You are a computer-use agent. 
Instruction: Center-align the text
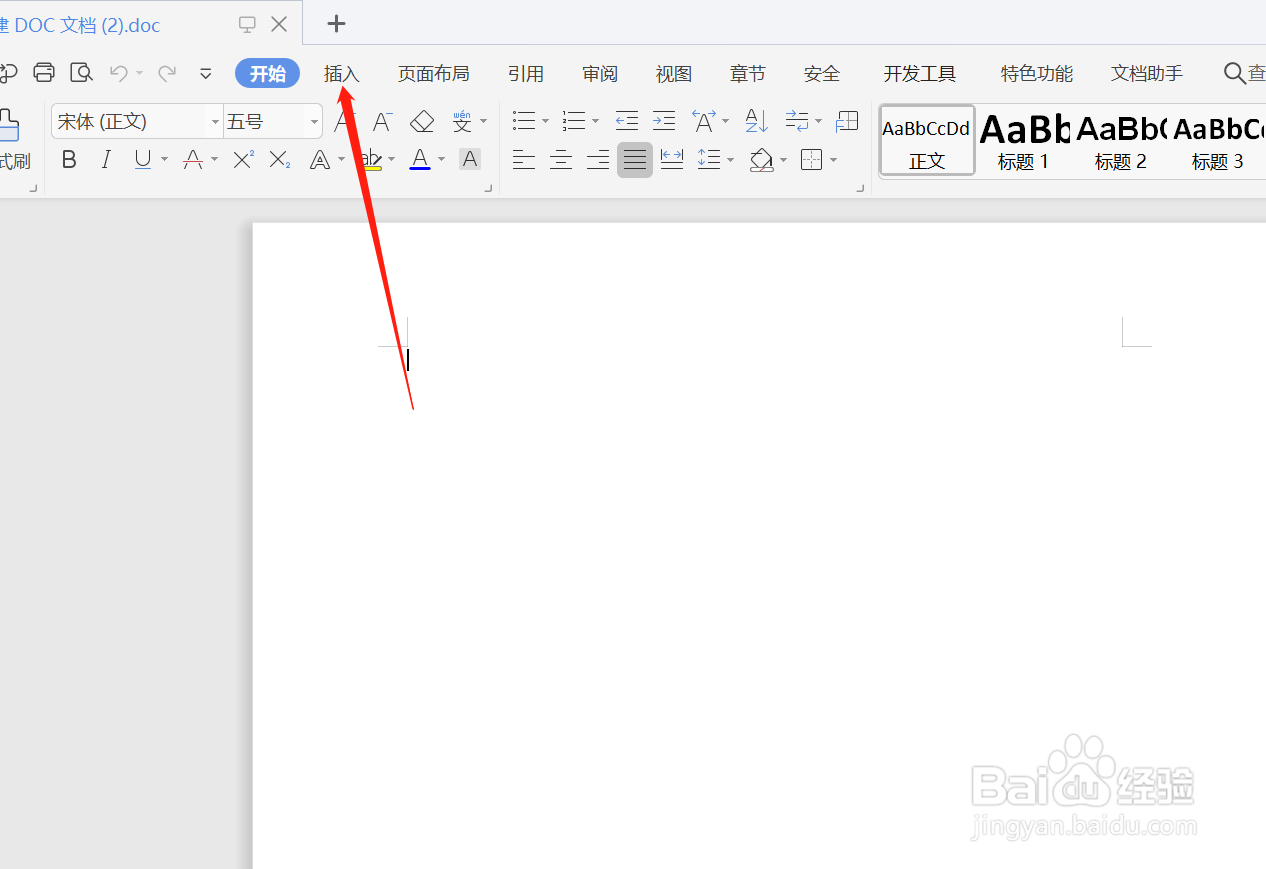(x=561, y=159)
